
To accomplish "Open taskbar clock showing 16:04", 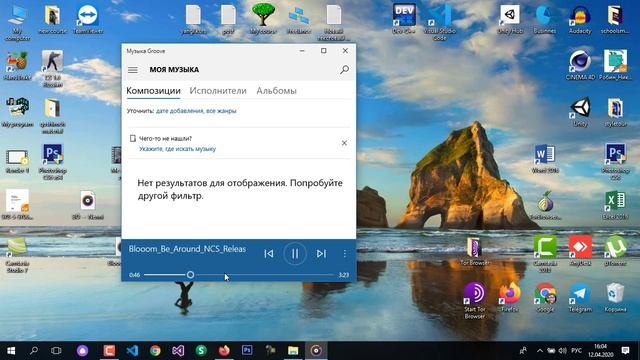I will coord(601,351).
